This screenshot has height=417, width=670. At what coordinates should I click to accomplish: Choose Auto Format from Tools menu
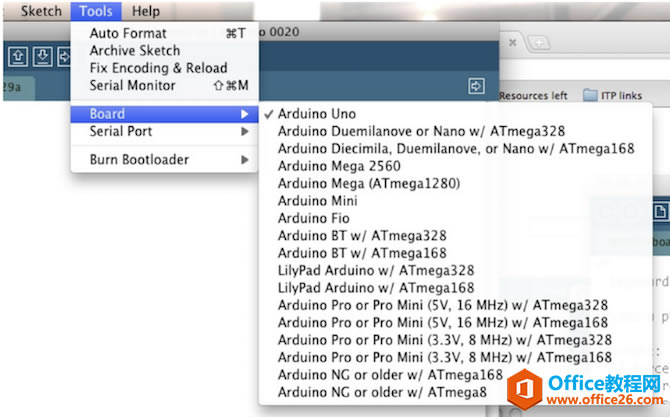165,33
